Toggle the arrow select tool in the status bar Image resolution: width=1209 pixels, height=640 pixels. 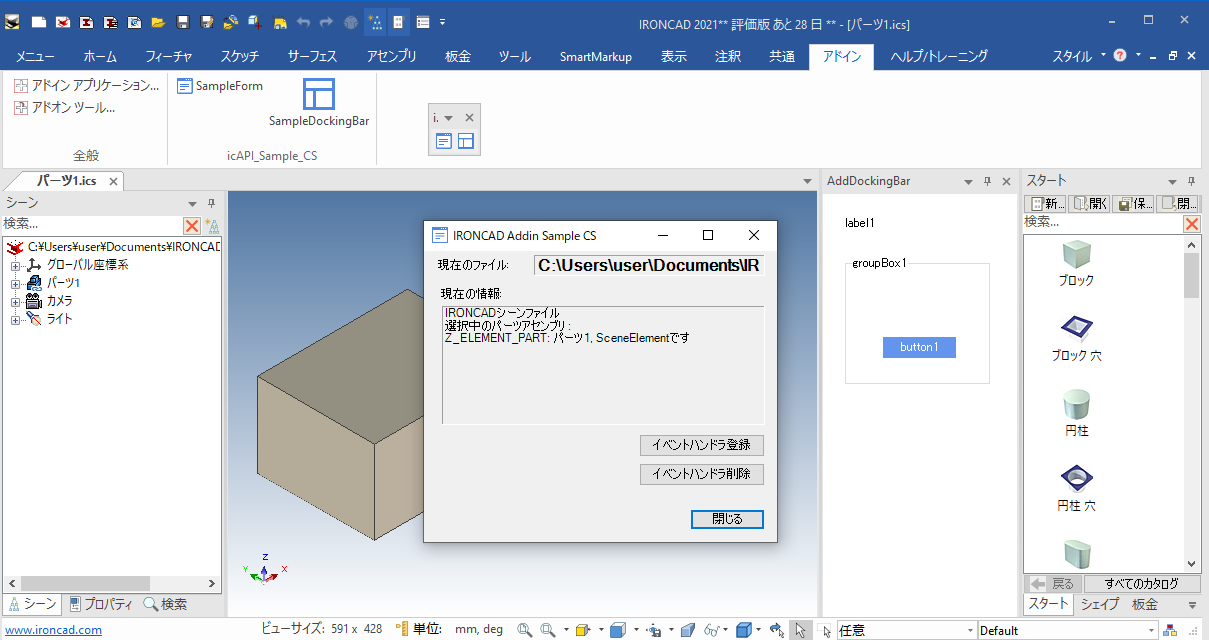pos(800,630)
